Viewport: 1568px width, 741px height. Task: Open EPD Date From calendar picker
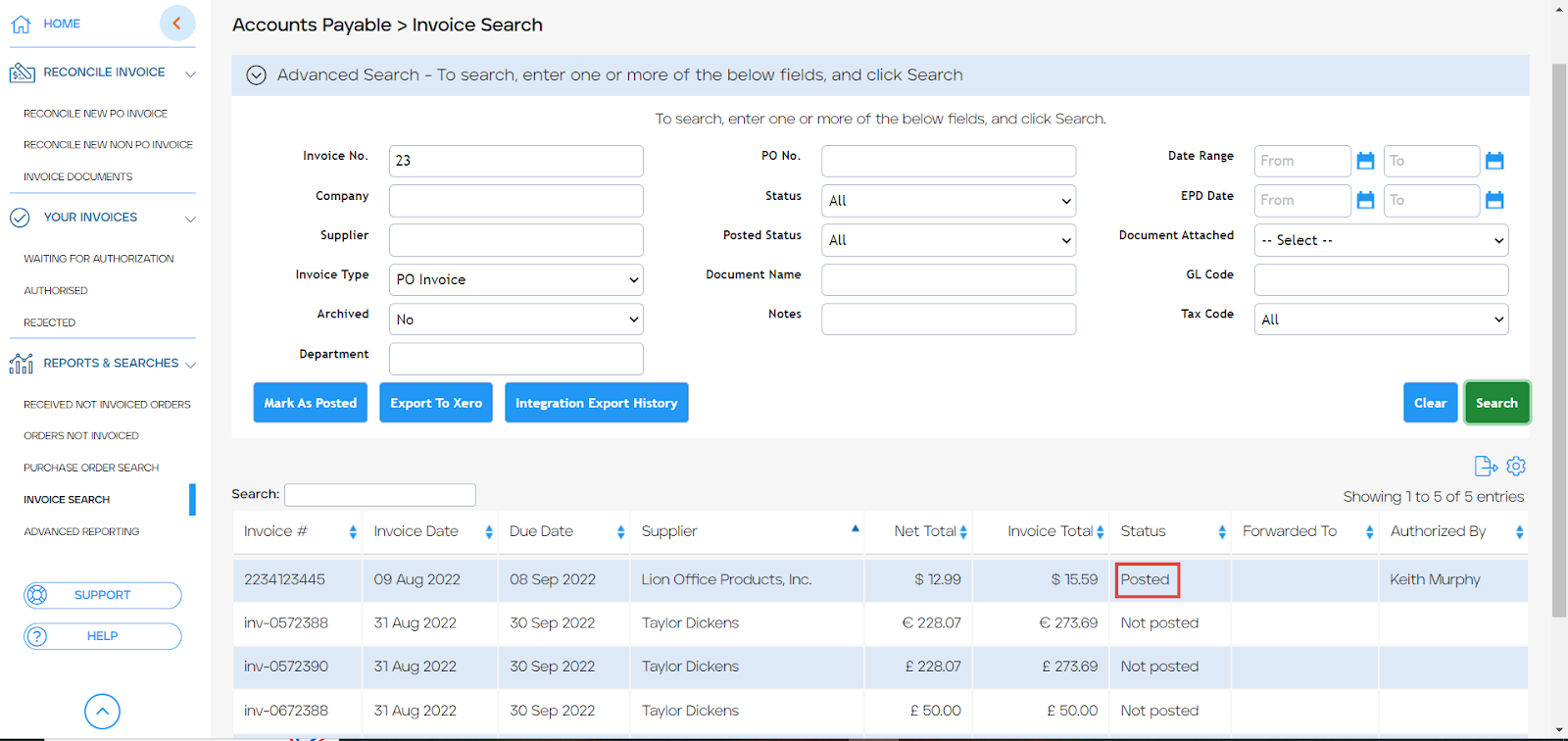coord(1365,200)
